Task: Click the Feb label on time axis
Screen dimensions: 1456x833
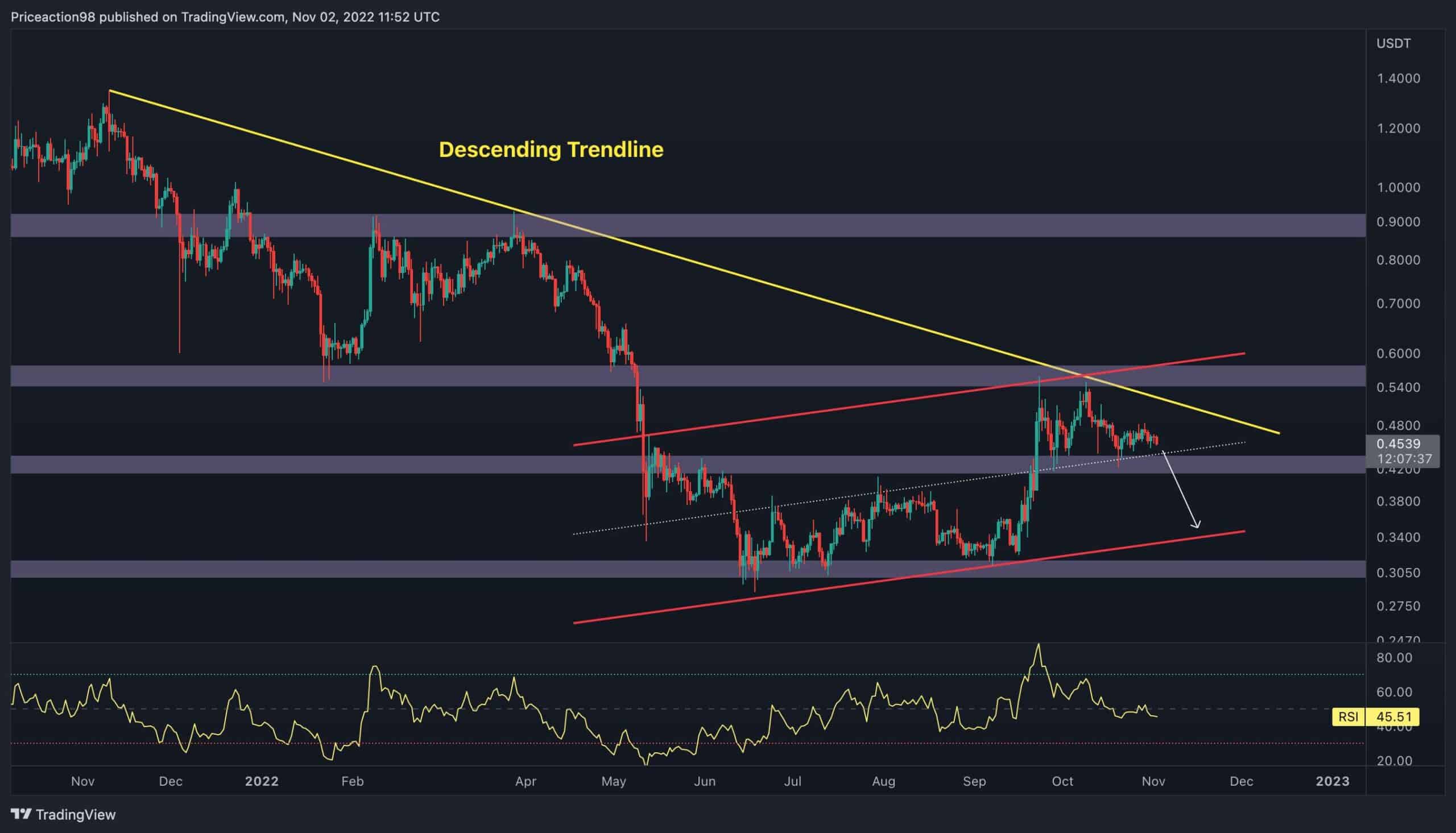Action: click(x=353, y=781)
